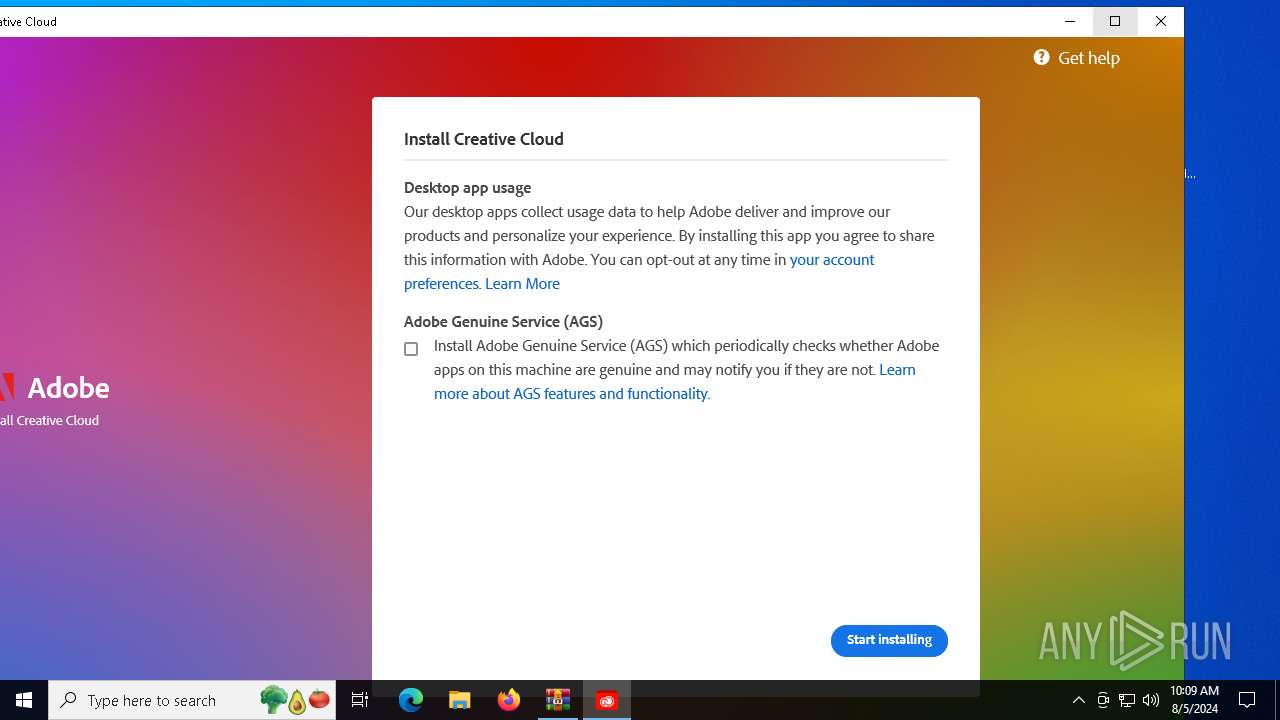Launch Microsoft Edge from the taskbar

click(x=411, y=700)
